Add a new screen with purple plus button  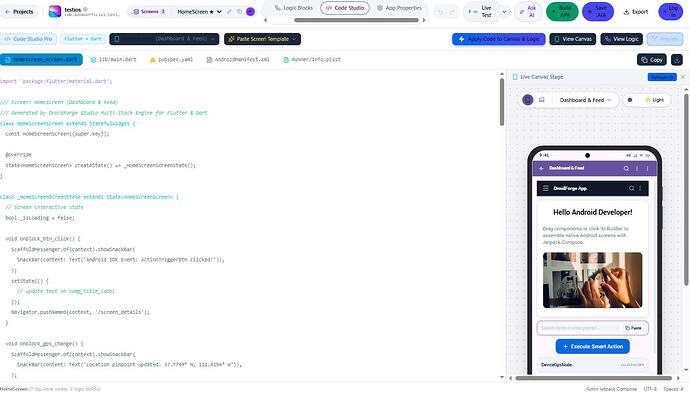click(250, 11)
